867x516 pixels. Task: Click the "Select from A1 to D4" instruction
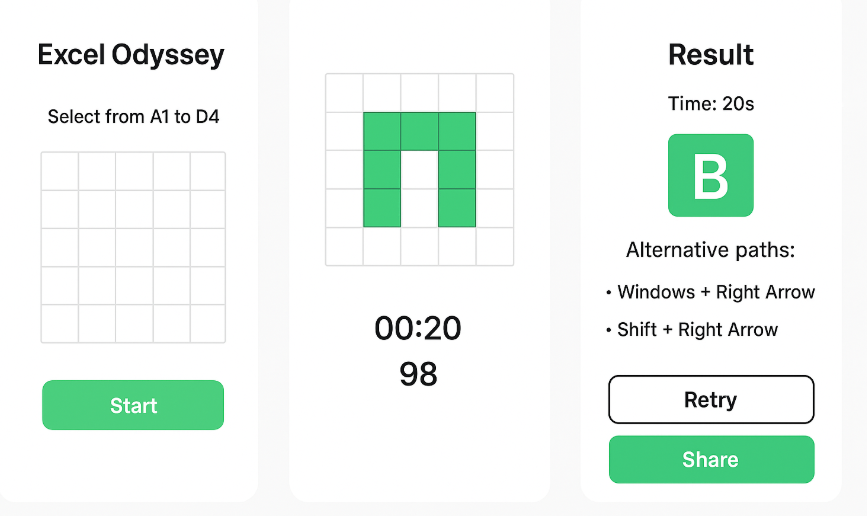(x=134, y=117)
